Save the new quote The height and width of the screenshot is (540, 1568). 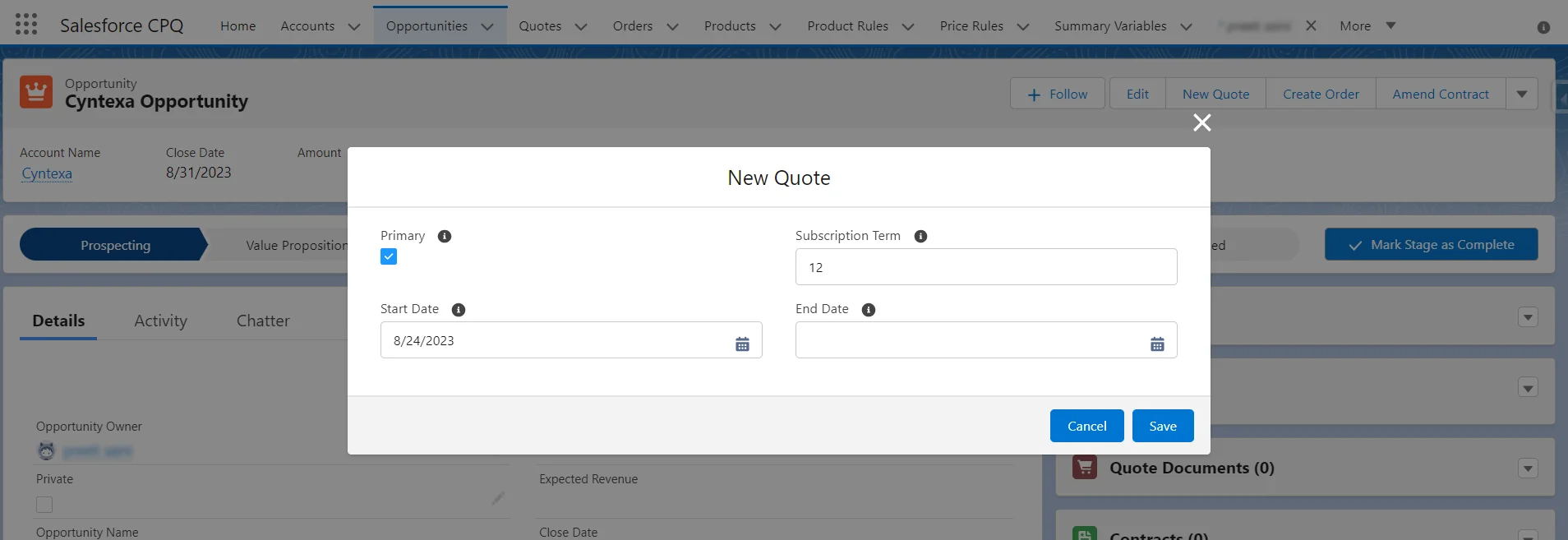[1163, 426]
